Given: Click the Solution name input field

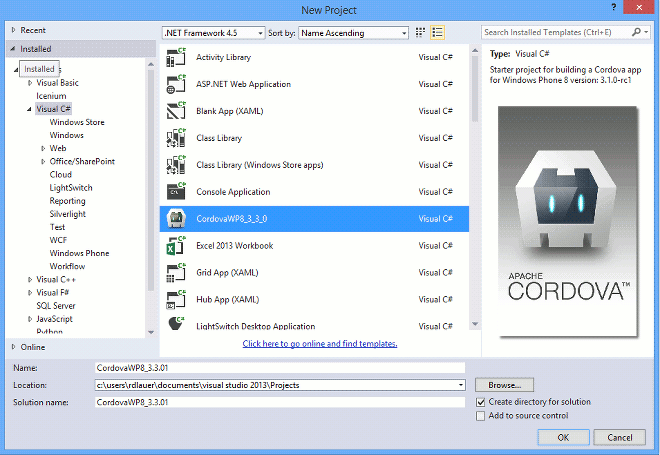Looking at the screenshot, I should pos(280,402).
